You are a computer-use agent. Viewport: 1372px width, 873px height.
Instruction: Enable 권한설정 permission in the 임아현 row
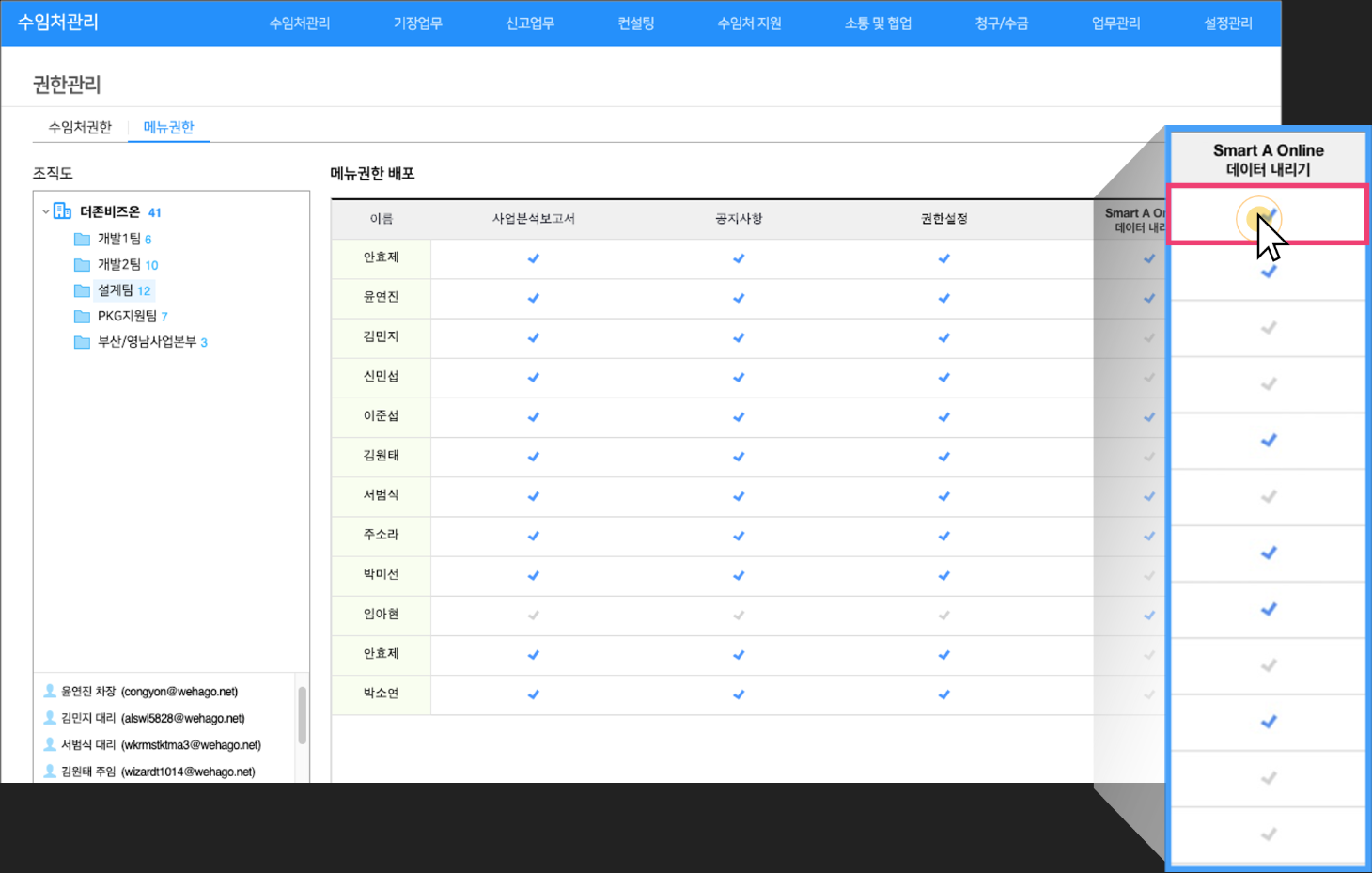click(943, 616)
